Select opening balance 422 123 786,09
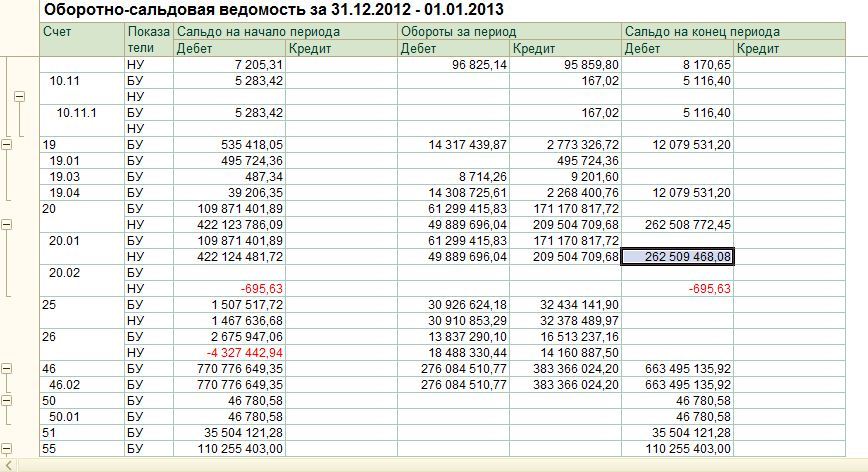Image resolution: width=868 pixels, height=472 pixels. point(240,225)
